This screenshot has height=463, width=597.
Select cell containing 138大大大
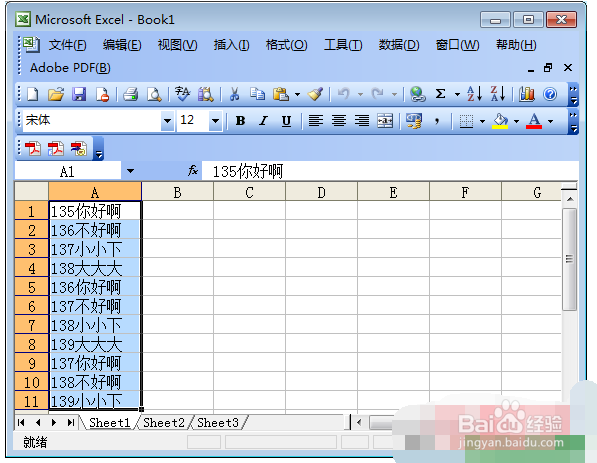click(x=95, y=268)
